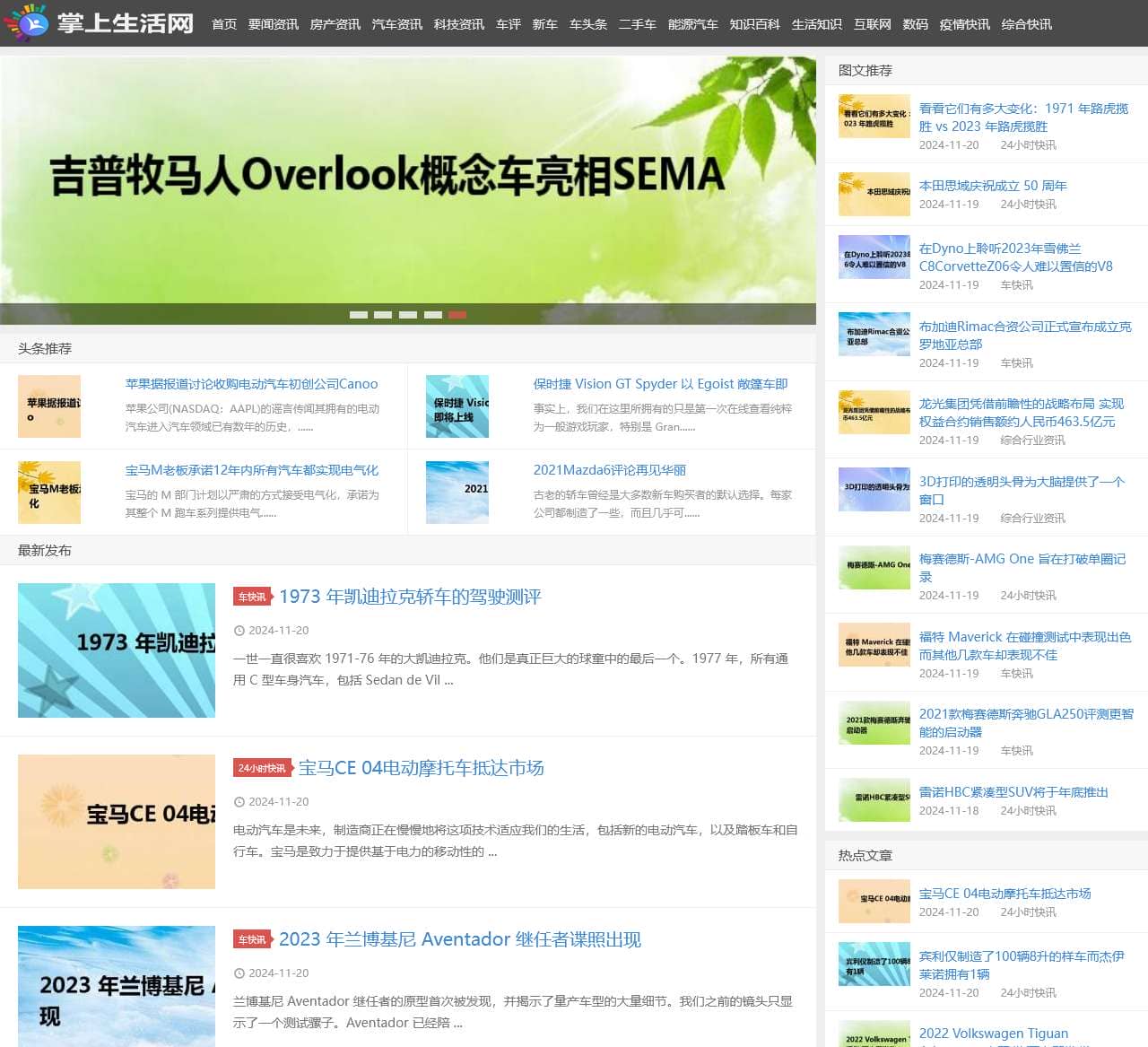Click the Canoo article thumbnail
This screenshot has height=1047, width=1148.
point(49,406)
